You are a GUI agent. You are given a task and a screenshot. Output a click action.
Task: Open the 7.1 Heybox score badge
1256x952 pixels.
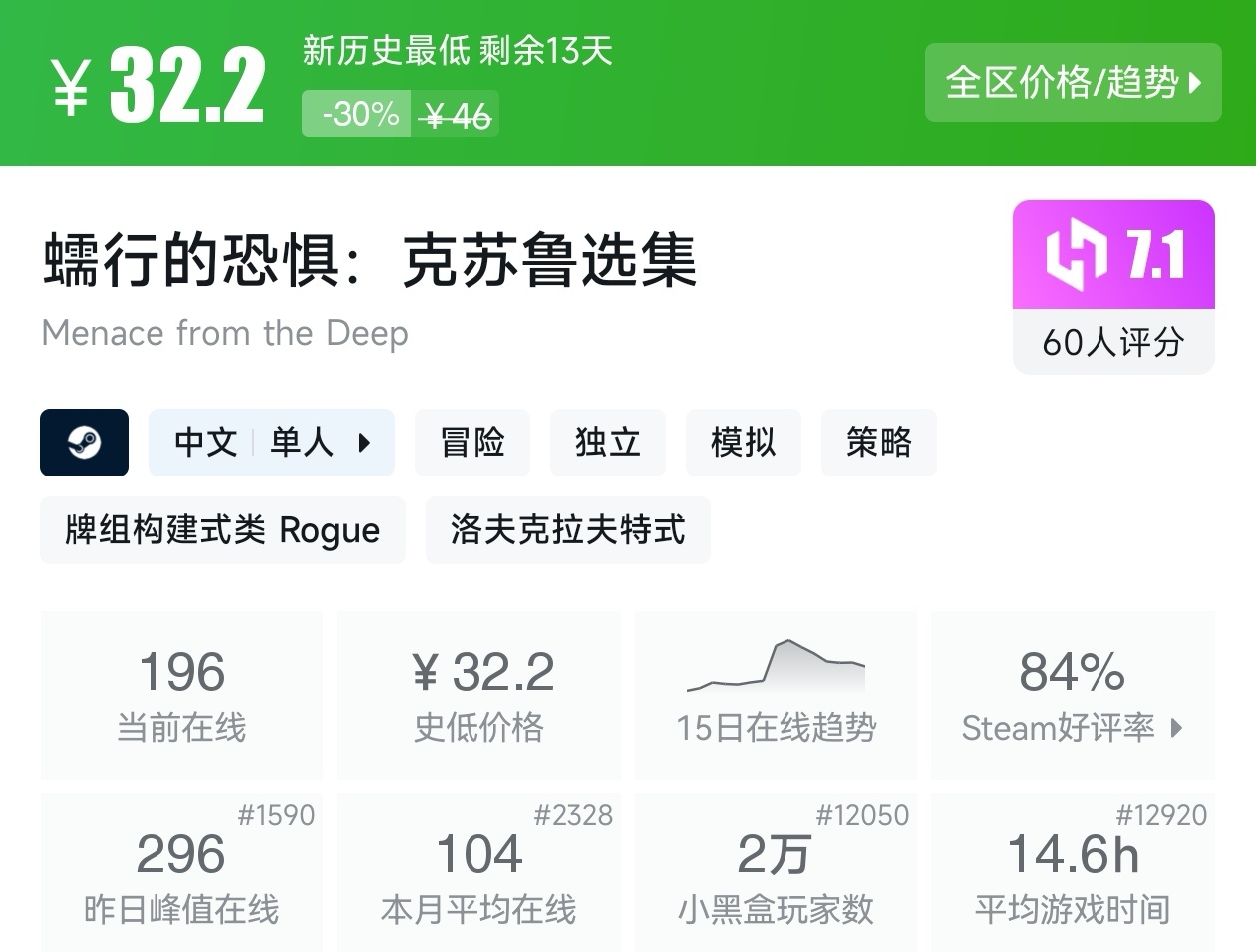(1113, 255)
